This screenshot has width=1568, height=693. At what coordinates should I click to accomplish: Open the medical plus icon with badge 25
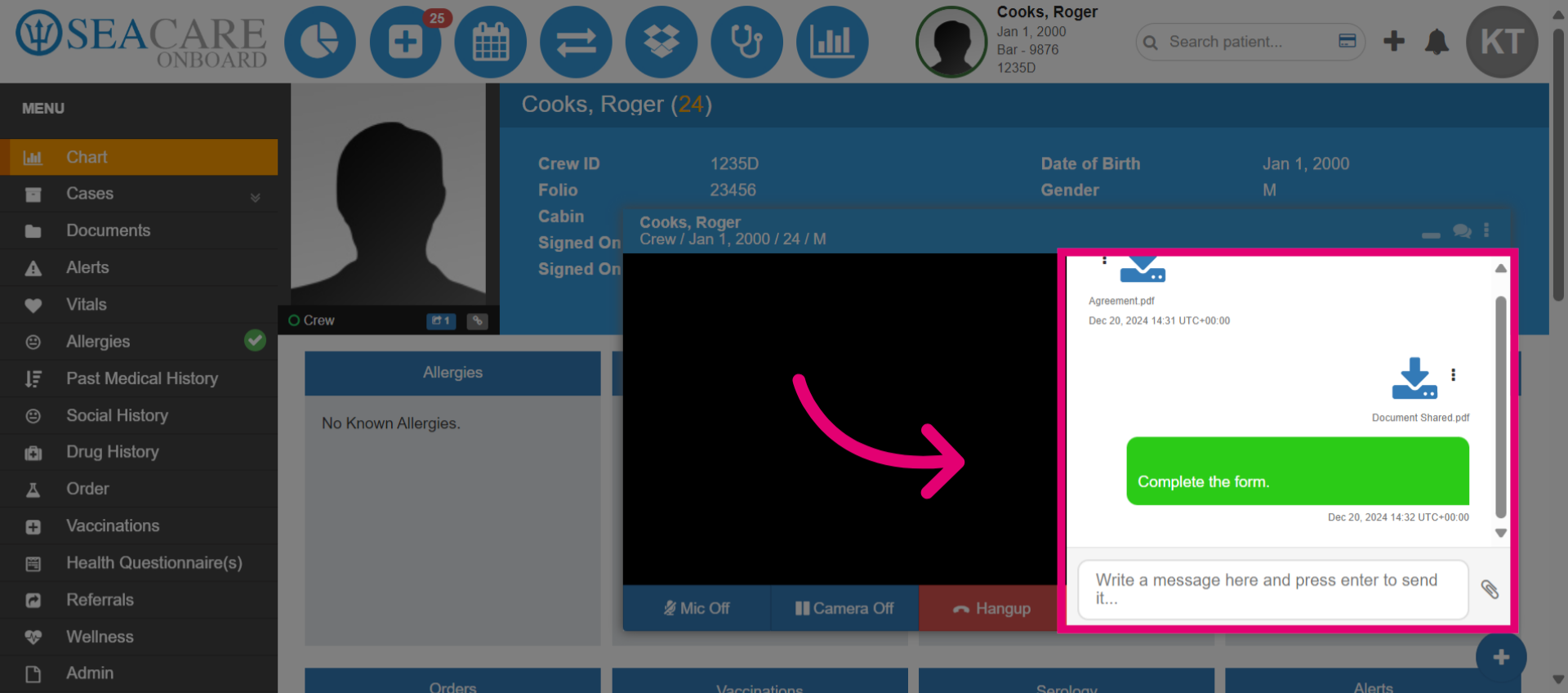point(406,42)
